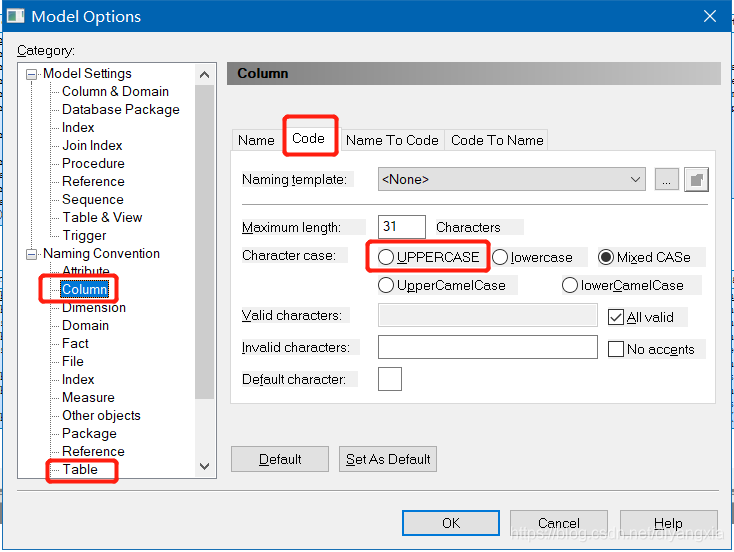
Task: Select Measure in the category tree
Action: (88, 397)
